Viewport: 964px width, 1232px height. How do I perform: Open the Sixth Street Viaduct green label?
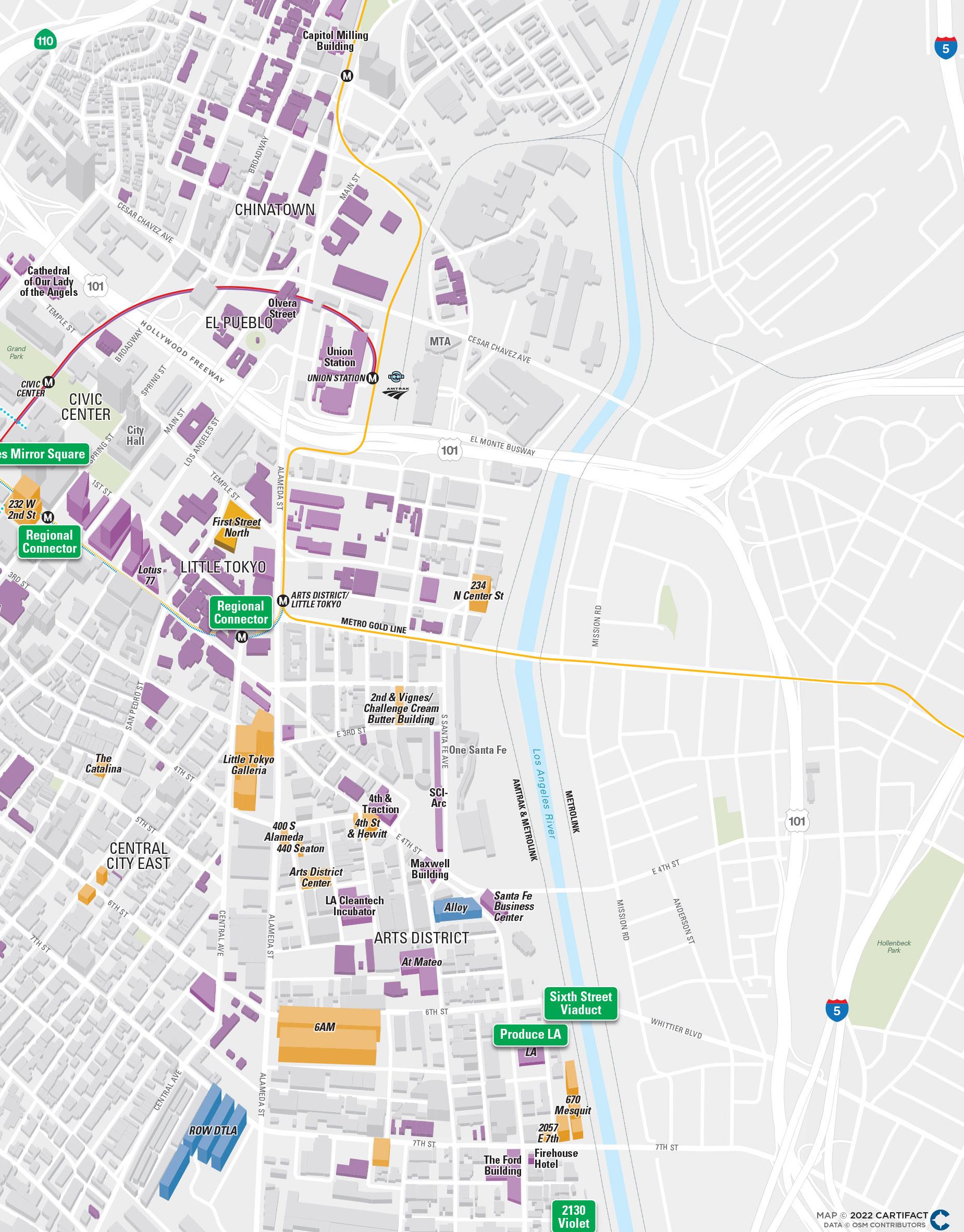coord(581,1003)
